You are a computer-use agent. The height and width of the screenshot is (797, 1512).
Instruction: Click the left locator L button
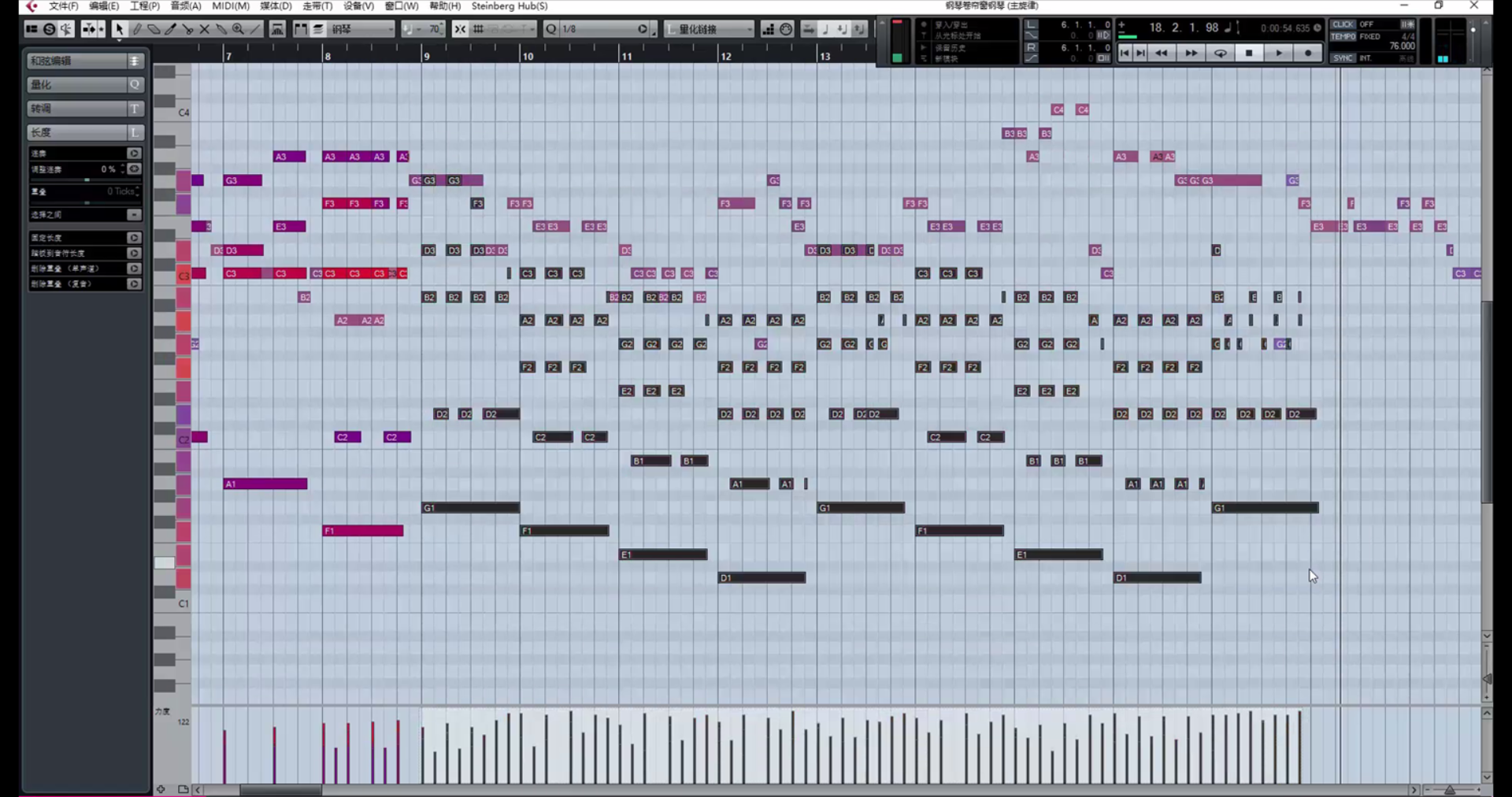[1031, 24]
